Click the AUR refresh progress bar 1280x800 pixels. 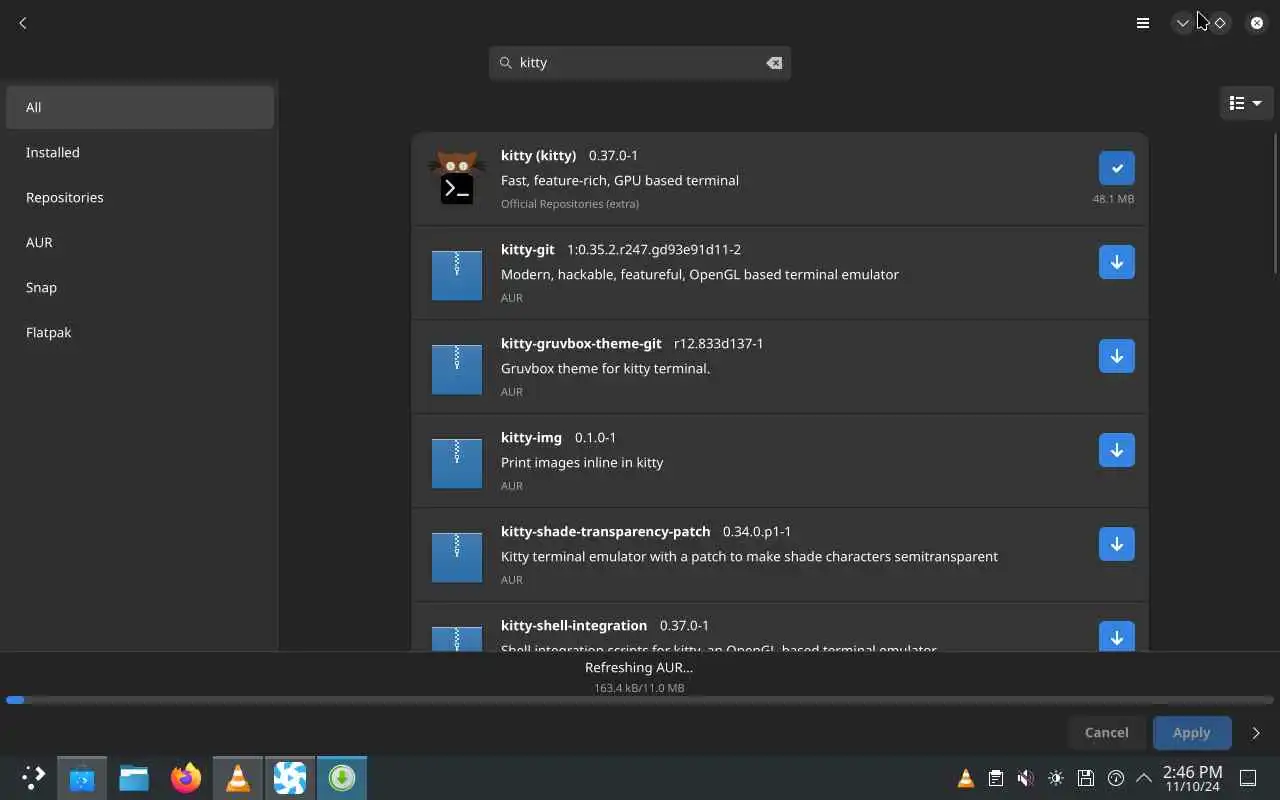click(640, 700)
